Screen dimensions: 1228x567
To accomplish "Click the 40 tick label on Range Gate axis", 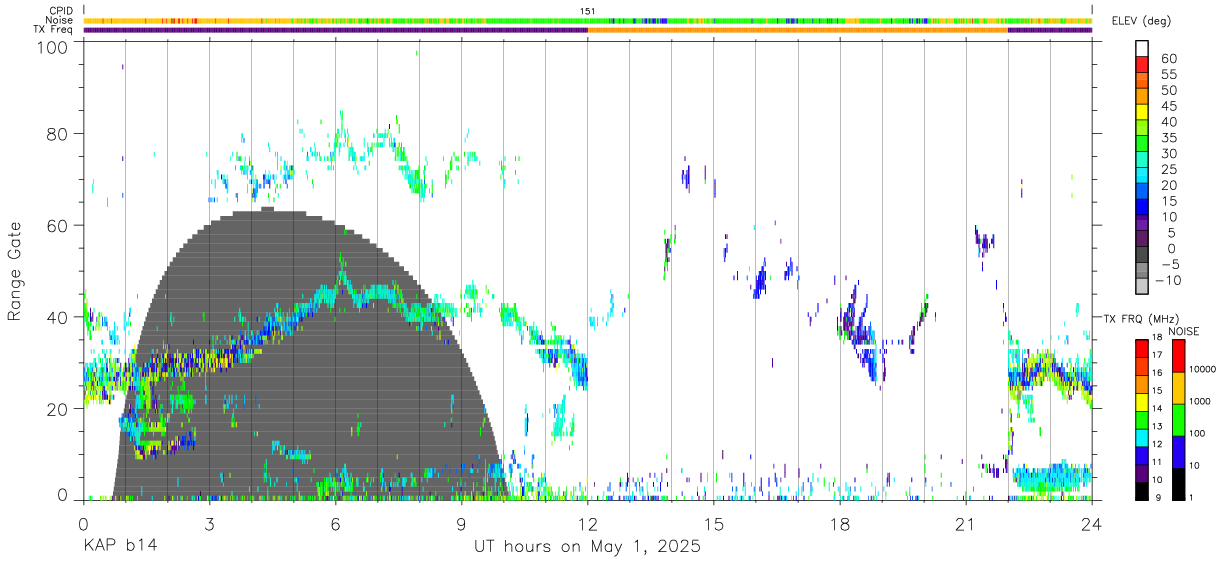I will pos(58,317).
